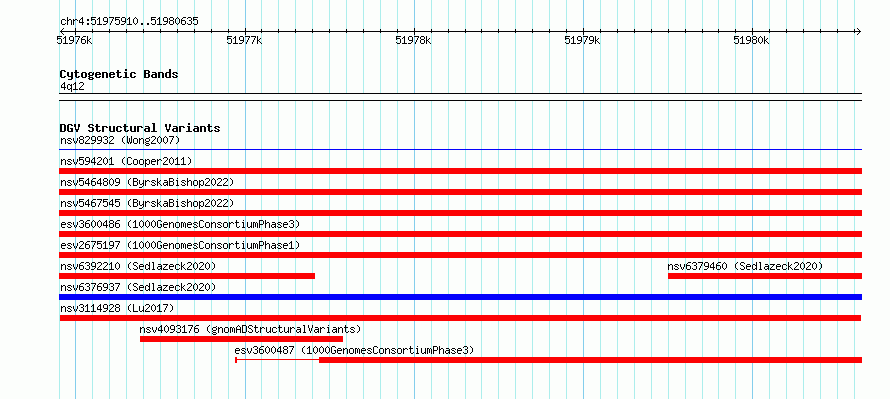Select the 4q12 band label
Image resolution: width=890 pixels, height=399 pixels.
point(72,86)
